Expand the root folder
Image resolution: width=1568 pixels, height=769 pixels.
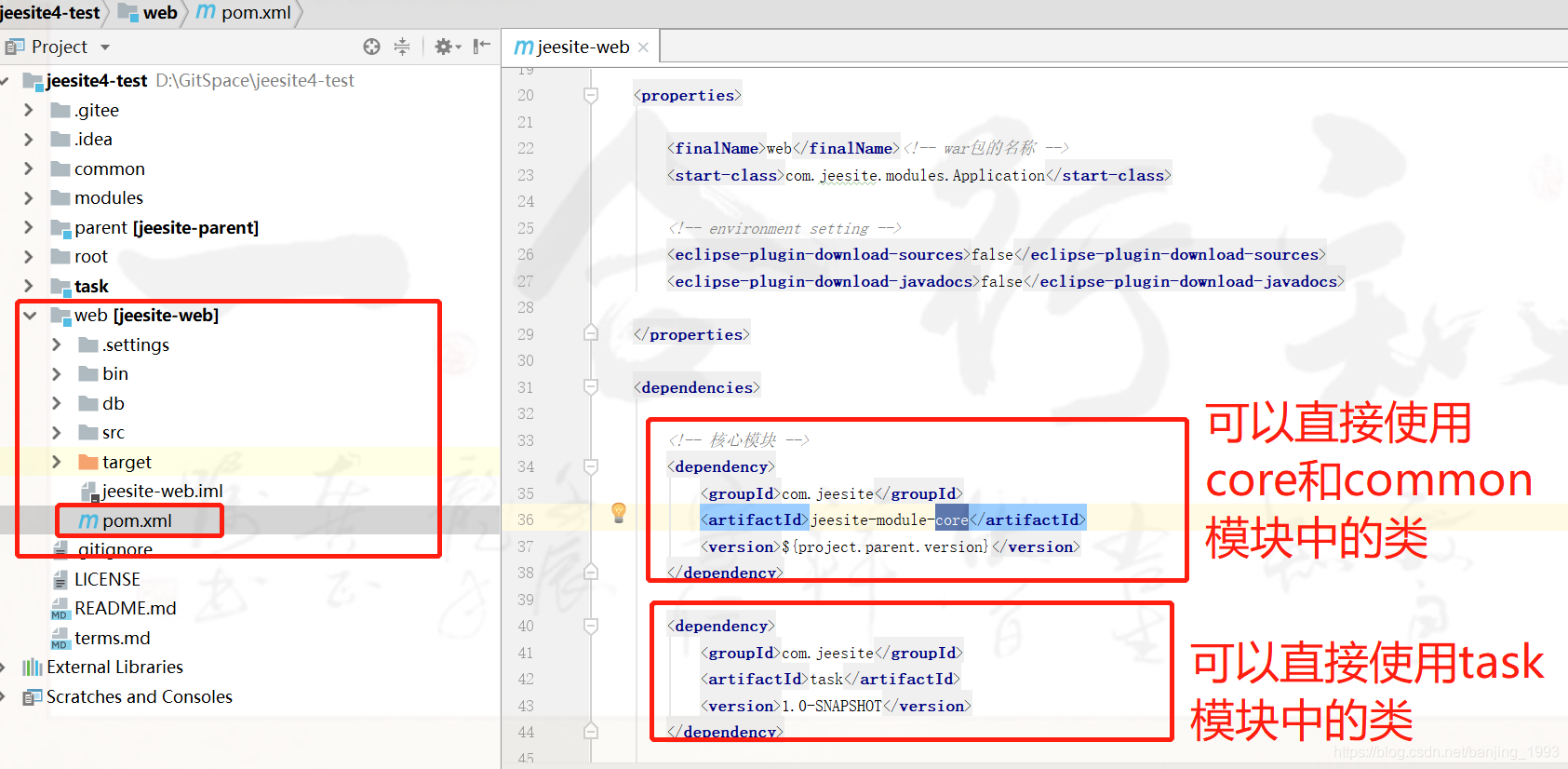click(28, 256)
